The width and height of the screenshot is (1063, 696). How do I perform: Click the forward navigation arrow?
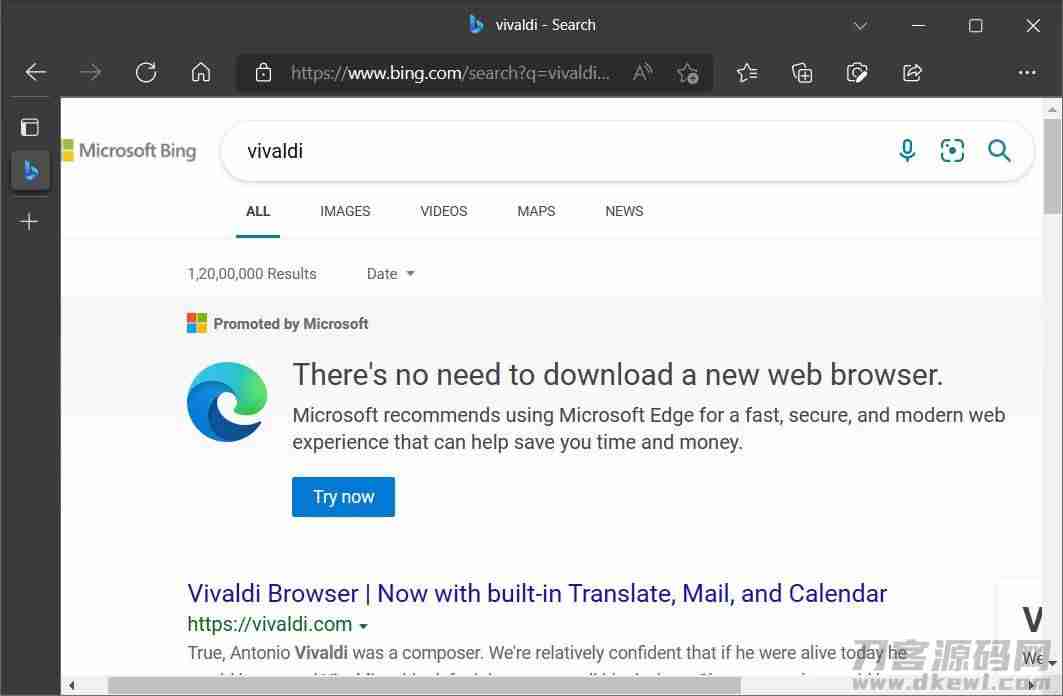(x=90, y=72)
